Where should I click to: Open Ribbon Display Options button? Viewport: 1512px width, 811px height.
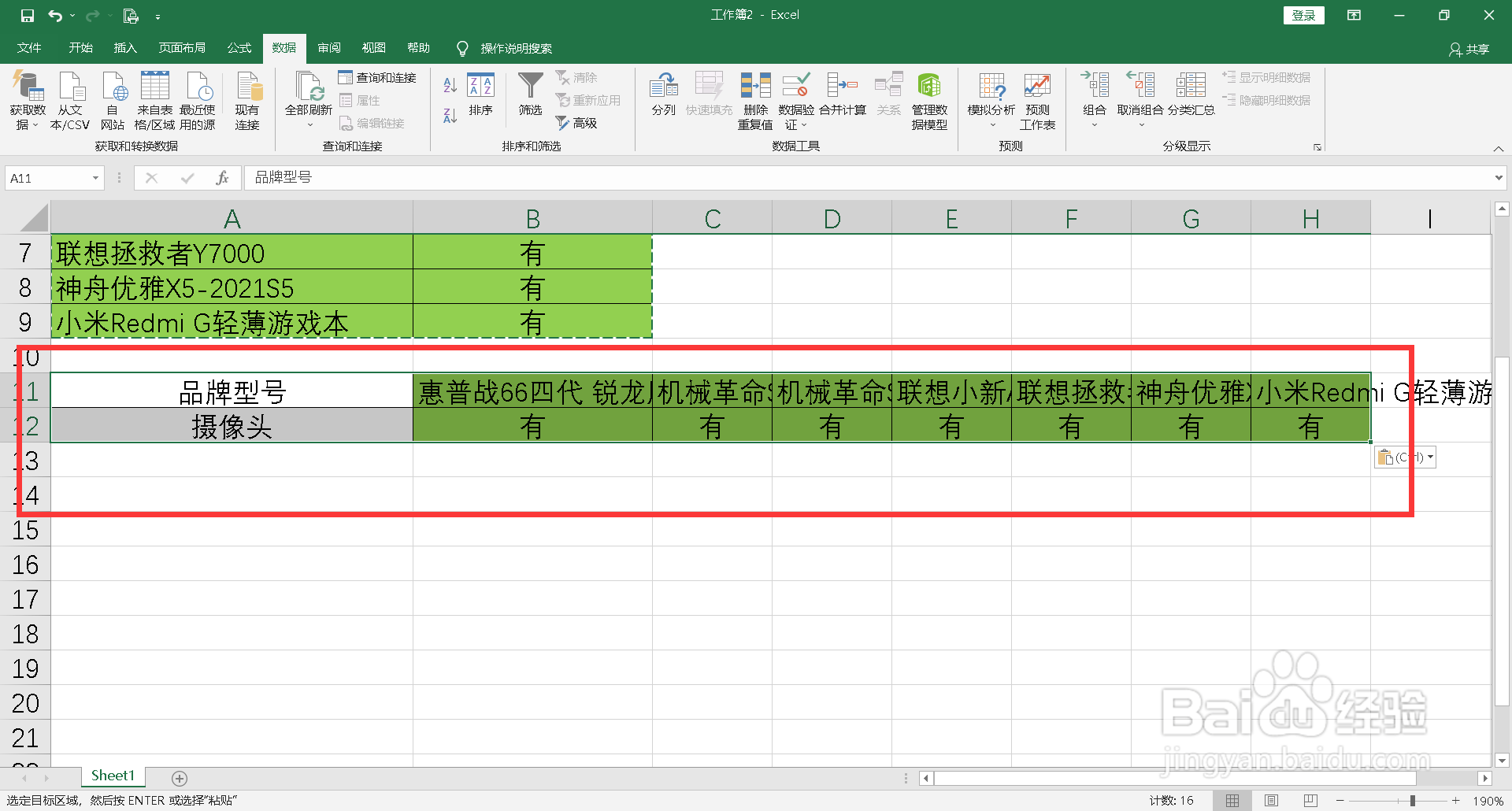coord(1354,15)
